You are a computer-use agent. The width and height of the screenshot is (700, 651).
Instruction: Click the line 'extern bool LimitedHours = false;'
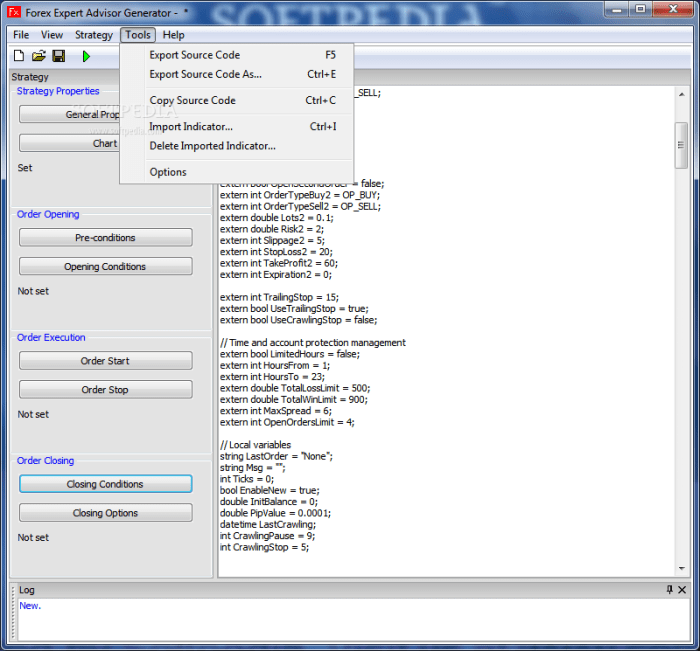pos(290,354)
